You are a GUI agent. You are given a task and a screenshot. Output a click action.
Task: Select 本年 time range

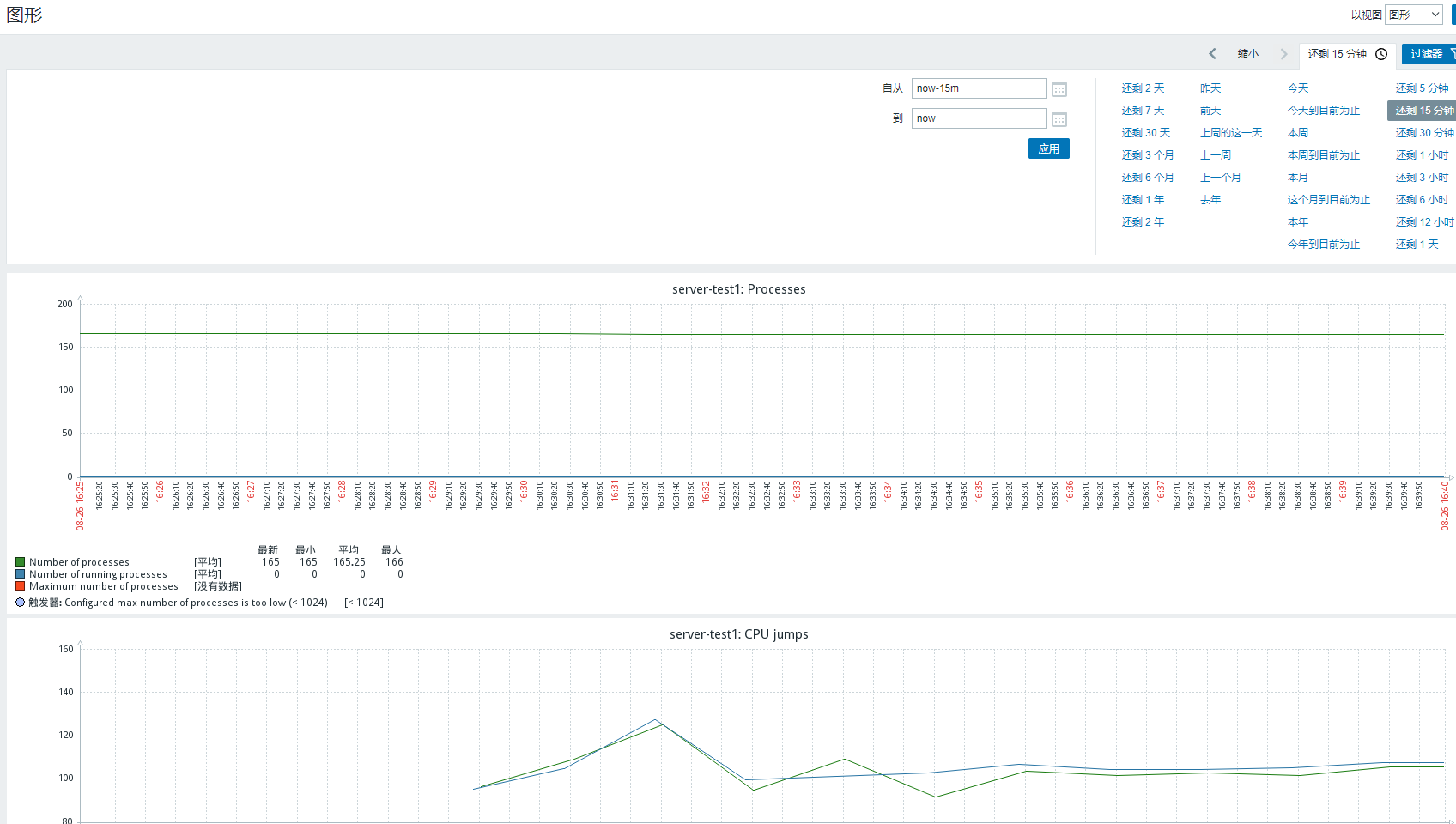(x=1298, y=222)
